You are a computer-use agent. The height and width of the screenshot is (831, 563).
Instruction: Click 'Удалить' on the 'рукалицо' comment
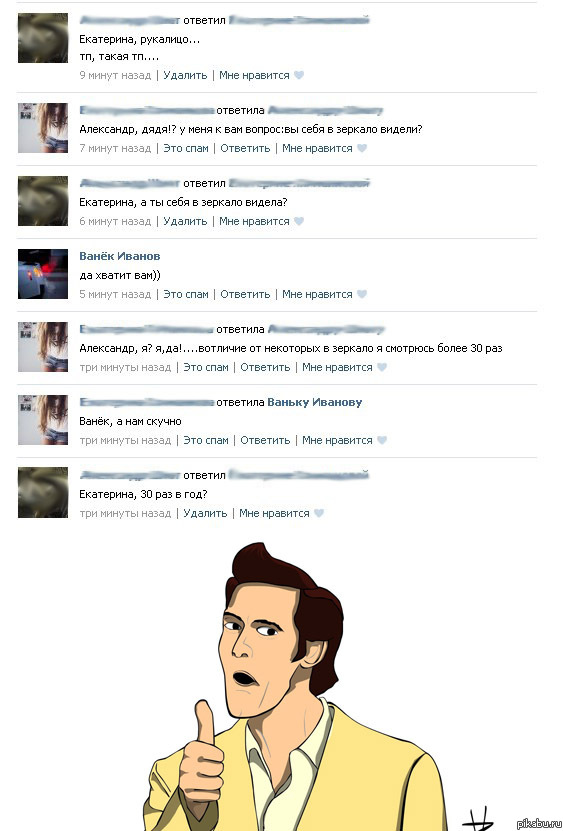coord(185,75)
